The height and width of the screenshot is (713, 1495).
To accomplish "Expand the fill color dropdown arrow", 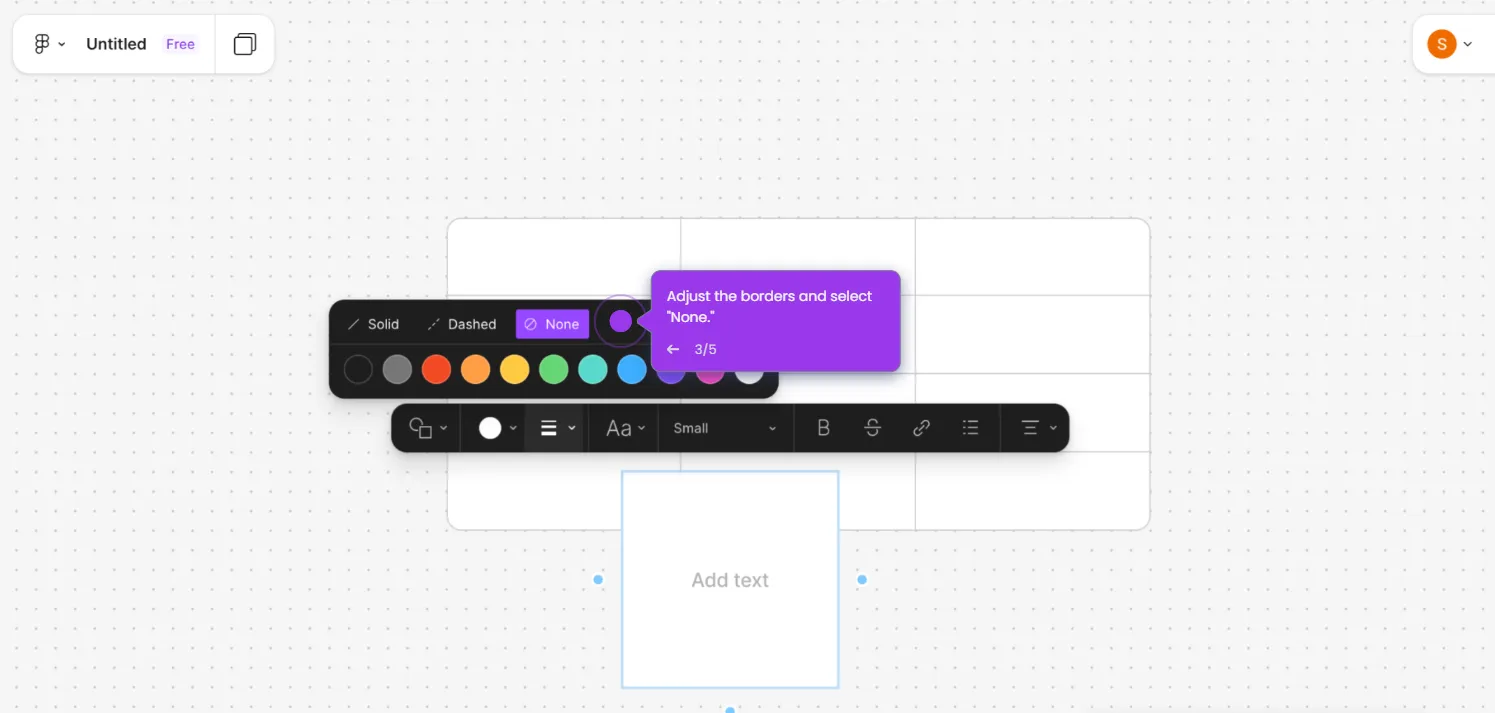I will point(513,428).
